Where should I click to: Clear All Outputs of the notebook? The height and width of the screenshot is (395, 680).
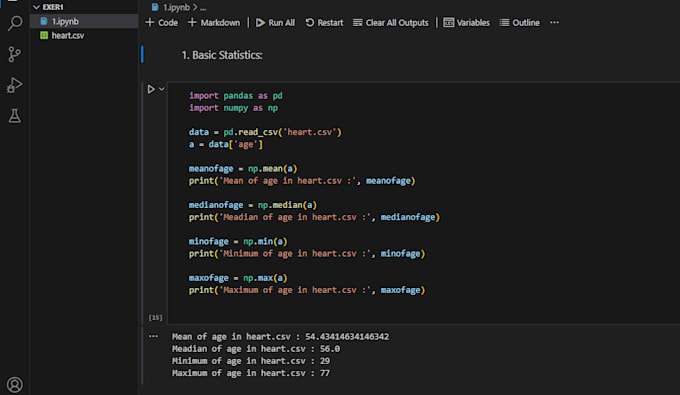391,23
